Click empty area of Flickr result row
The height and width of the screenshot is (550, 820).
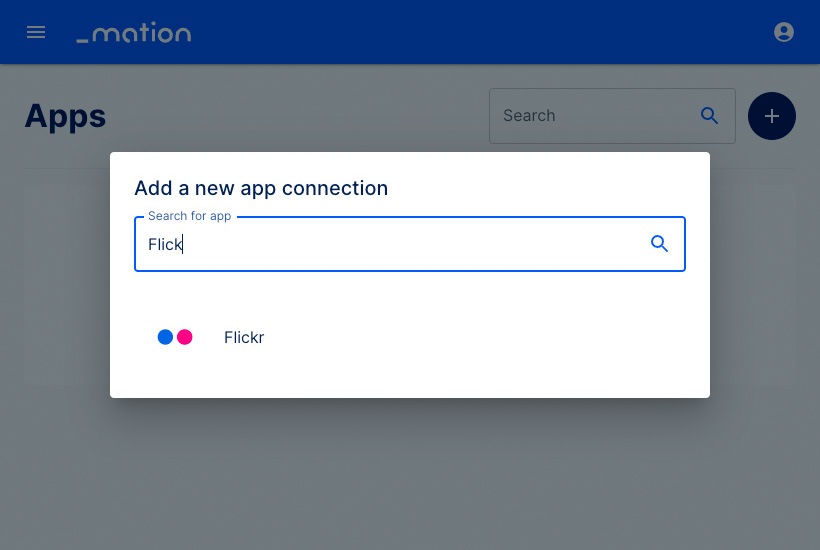click(471, 337)
